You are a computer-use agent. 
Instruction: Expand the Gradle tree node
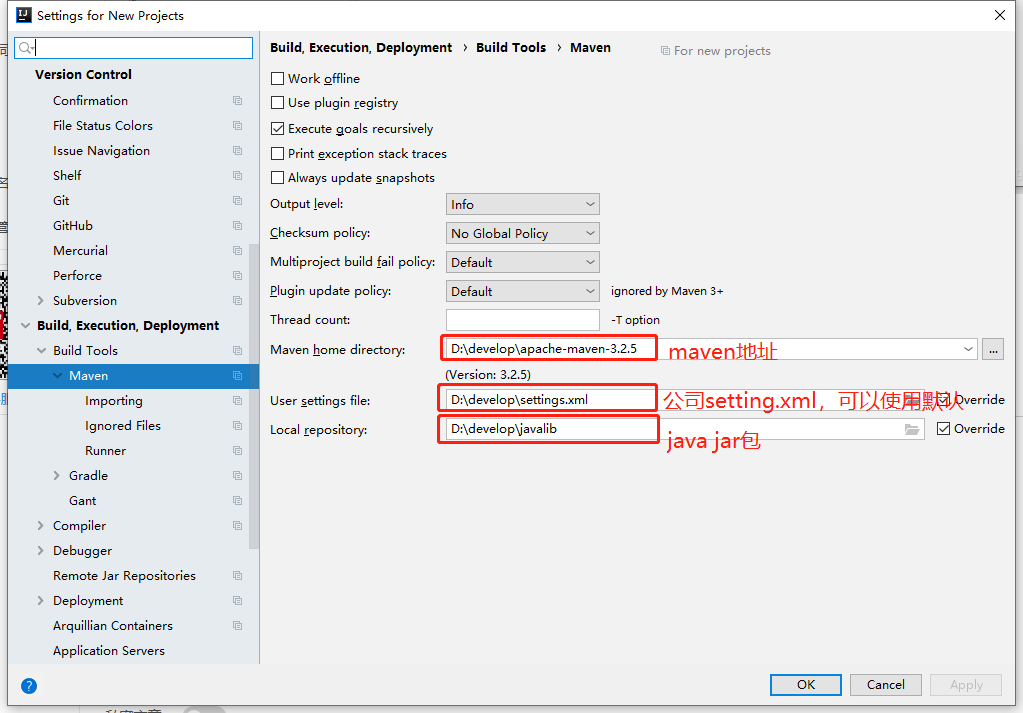pos(57,476)
